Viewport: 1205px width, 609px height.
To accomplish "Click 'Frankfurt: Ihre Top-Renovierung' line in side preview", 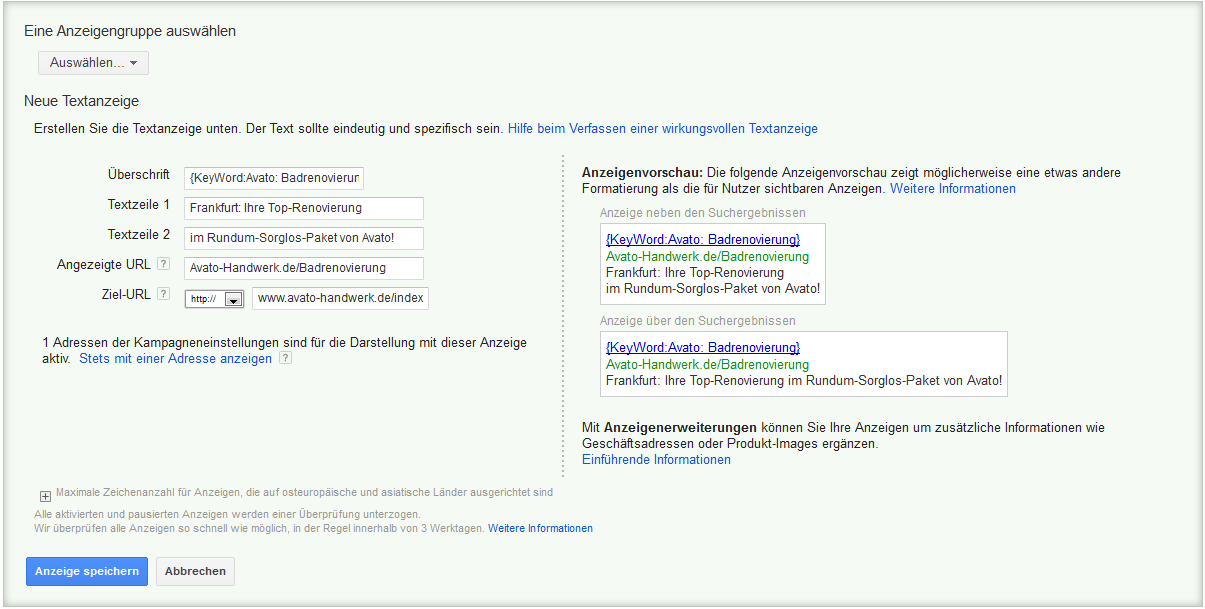I will tap(695, 272).
